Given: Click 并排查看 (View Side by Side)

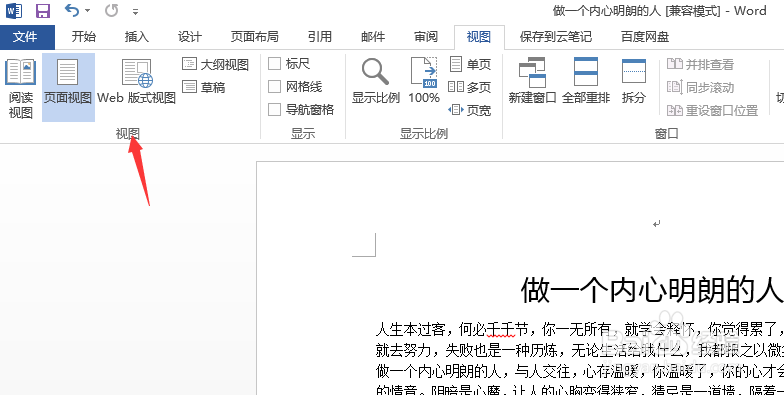Looking at the screenshot, I should [700, 64].
